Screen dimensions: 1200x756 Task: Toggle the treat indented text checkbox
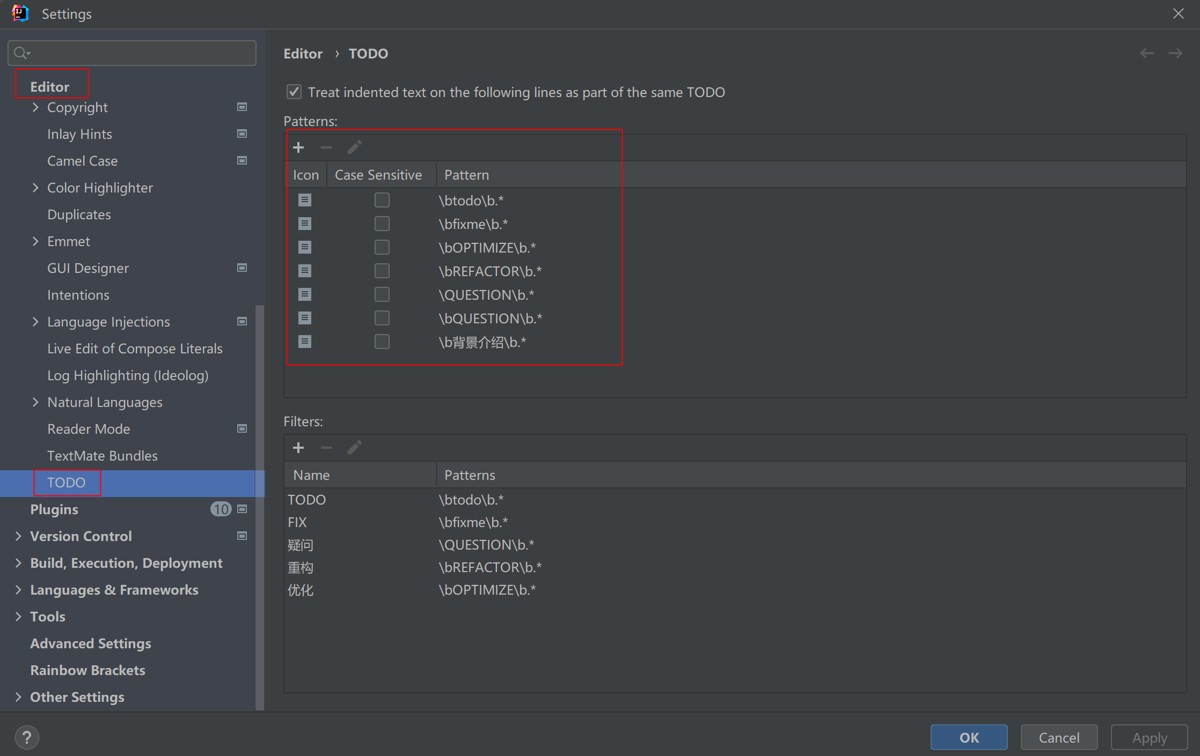coord(294,92)
